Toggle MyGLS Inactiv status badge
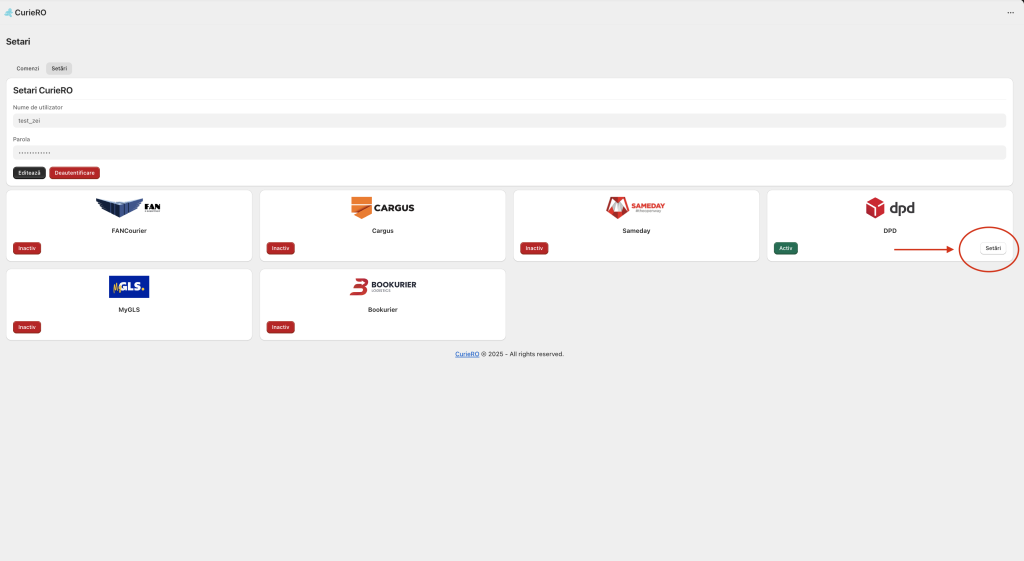Image resolution: width=1024 pixels, height=561 pixels. (x=27, y=327)
